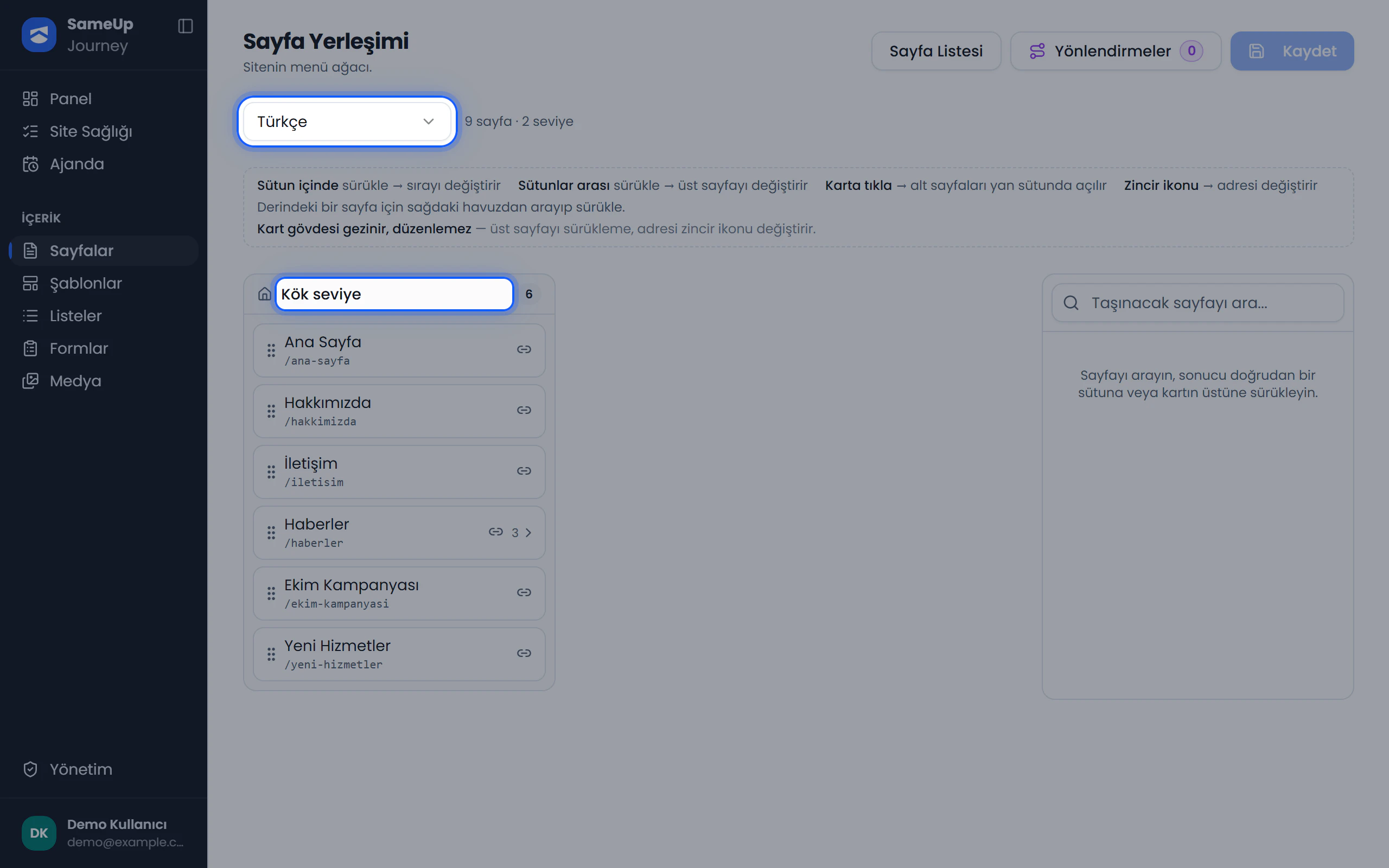The image size is (1389, 868).
Task: Open the Türkçe language dropdown
Action: [x=347, y=122]
